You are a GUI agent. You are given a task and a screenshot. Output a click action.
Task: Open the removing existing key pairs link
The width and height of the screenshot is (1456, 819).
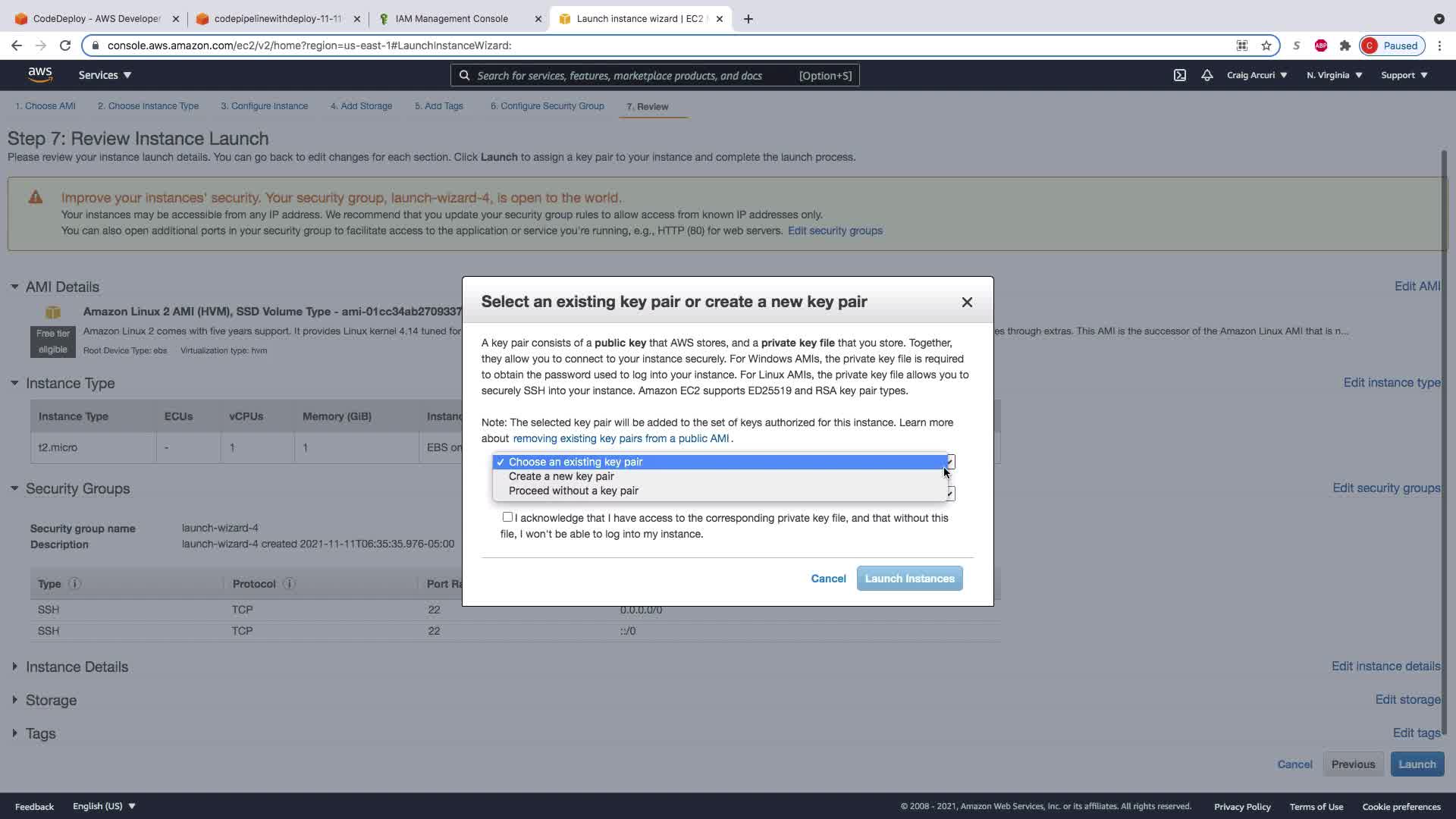pyautogui.click(x=620, y=438)
